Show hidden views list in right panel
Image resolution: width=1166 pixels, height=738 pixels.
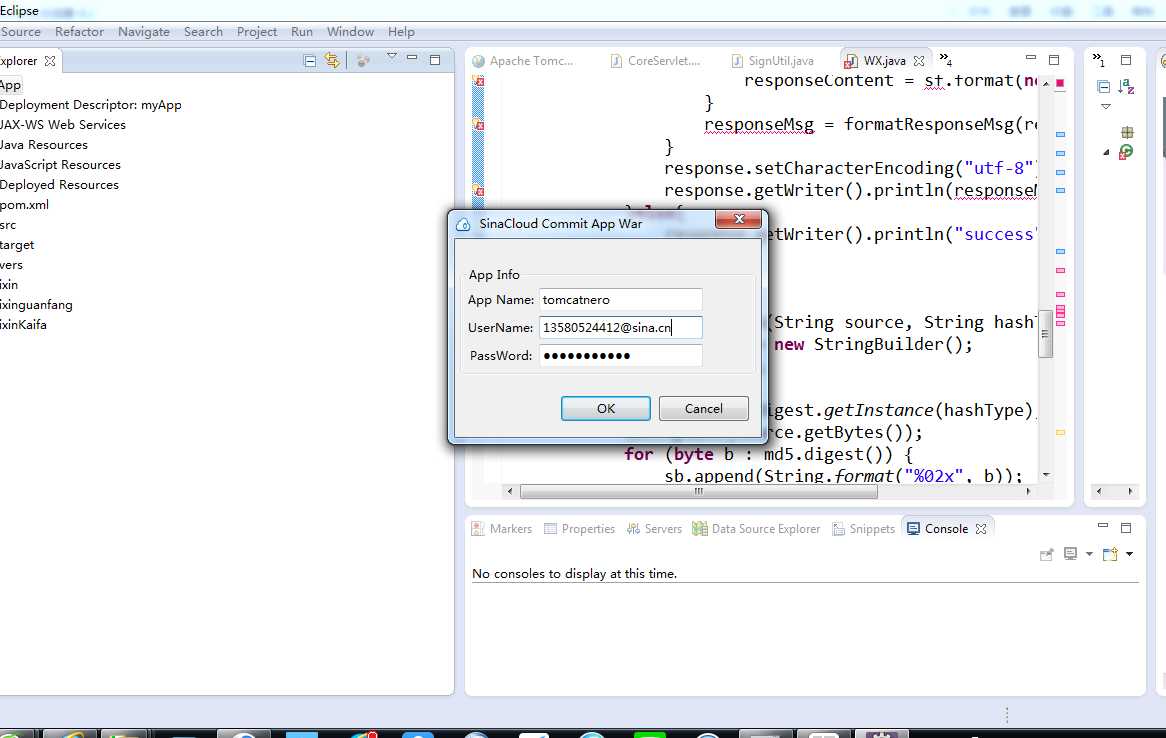[1098, 60]
